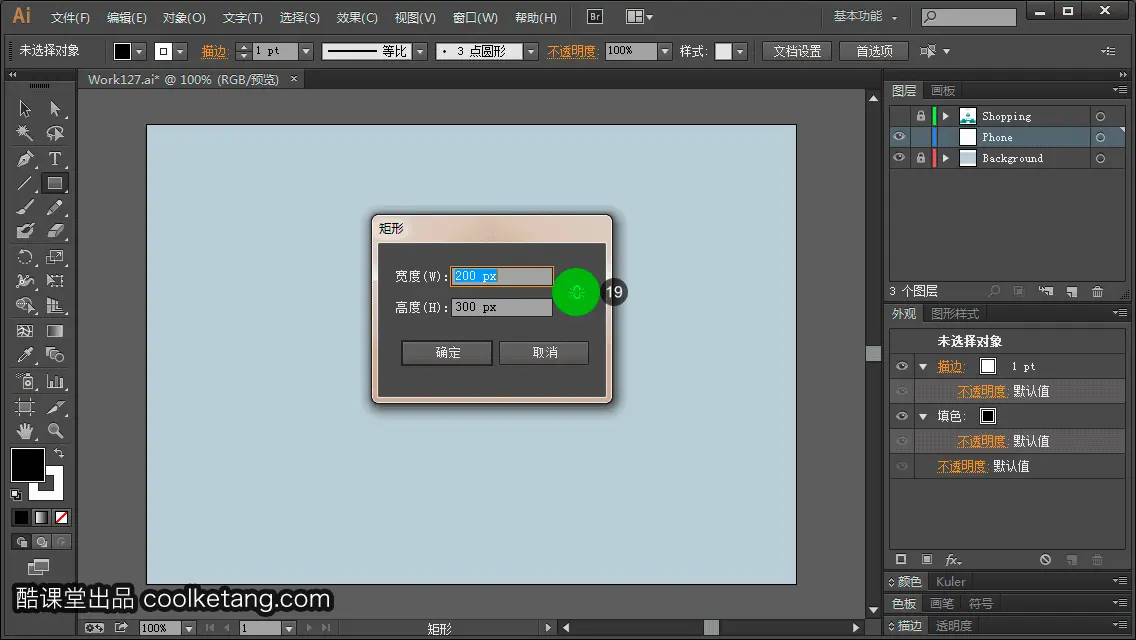This screenshot has width=1136, height=640.
Task: Click the large fill color box in toolbox
Action: 28,465
